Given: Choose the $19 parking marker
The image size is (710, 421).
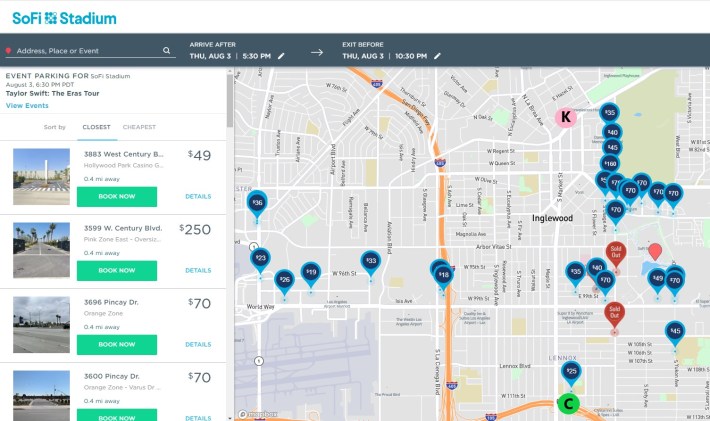Looking at the screenshot, I should [x=311, y=272].
